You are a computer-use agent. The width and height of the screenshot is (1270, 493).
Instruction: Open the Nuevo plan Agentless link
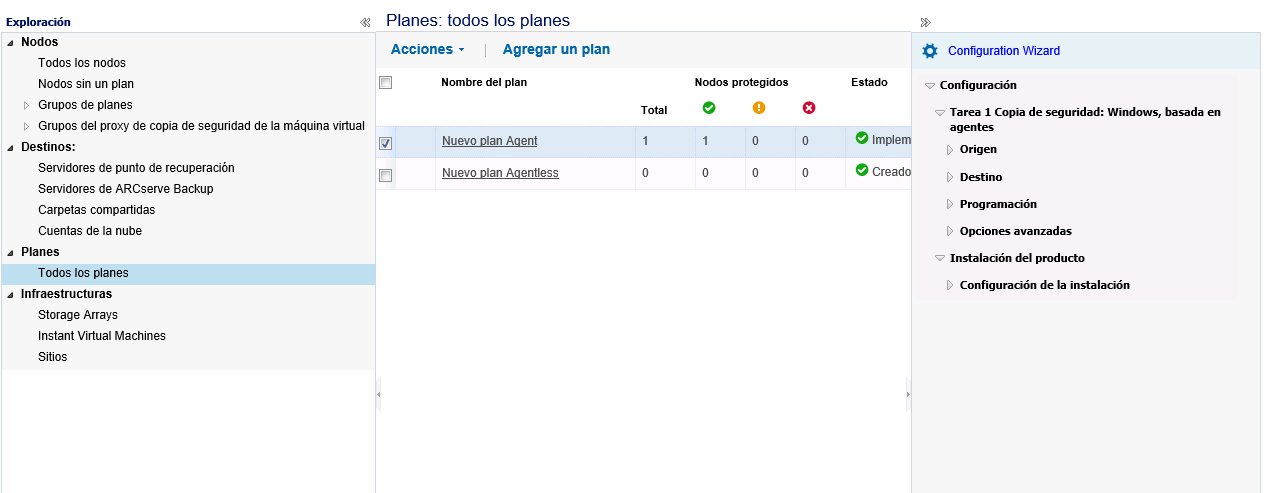point(500,173)
